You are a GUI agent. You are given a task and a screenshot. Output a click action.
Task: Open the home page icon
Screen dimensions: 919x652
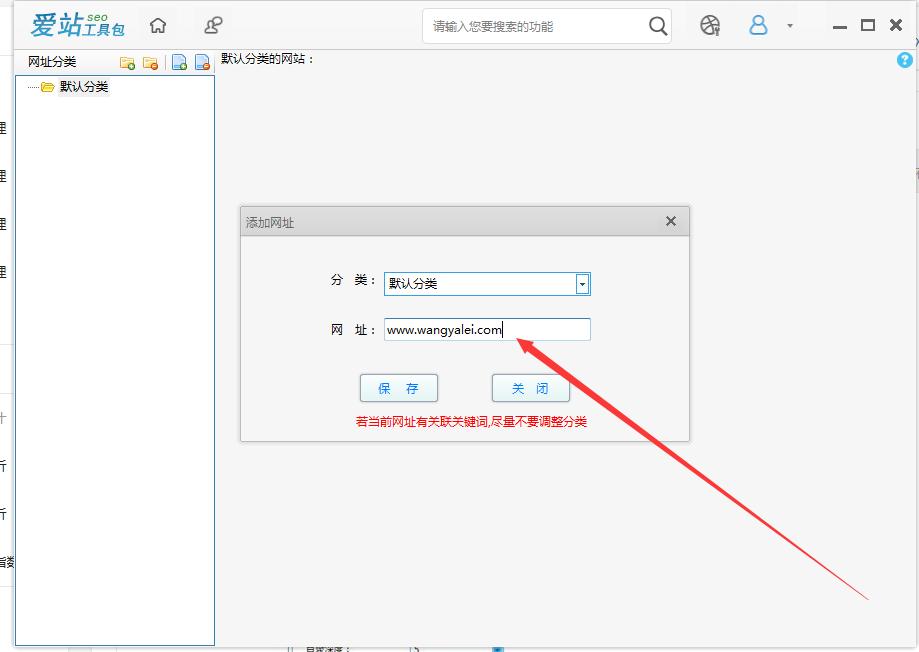pos(157,24)
